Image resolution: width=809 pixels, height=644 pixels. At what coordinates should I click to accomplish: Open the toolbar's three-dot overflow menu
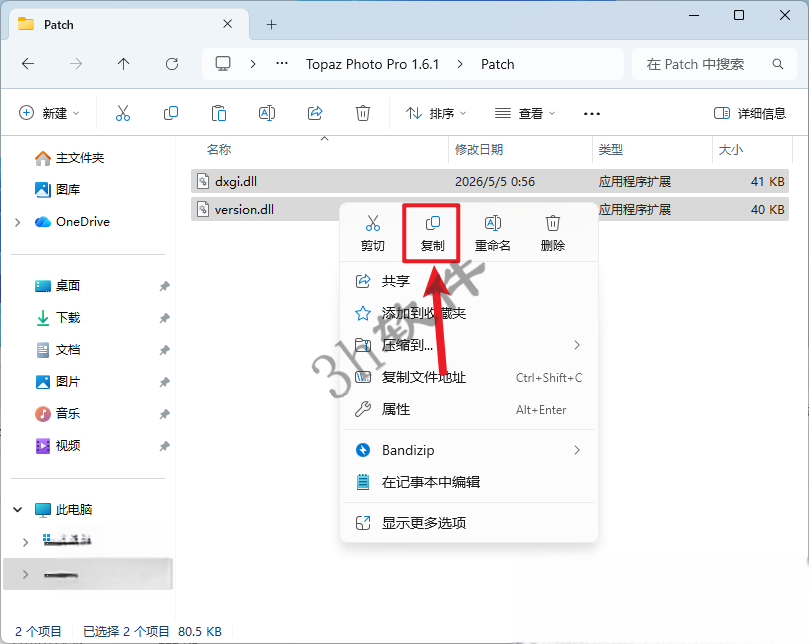592,114
